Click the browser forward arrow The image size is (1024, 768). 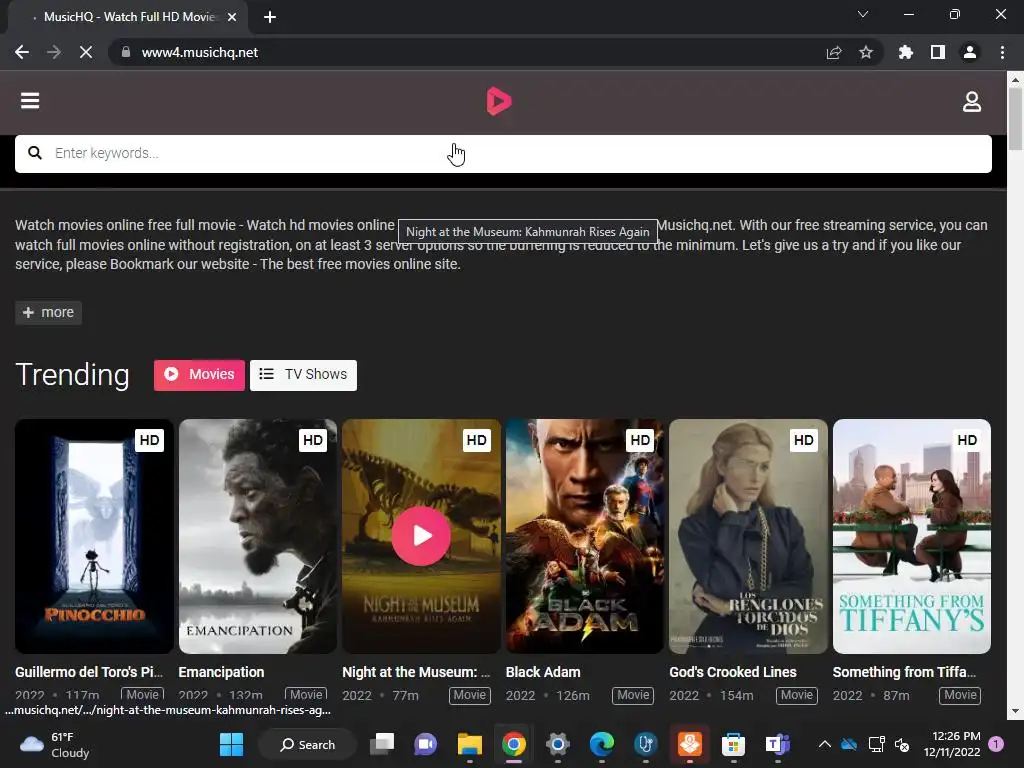54,52
